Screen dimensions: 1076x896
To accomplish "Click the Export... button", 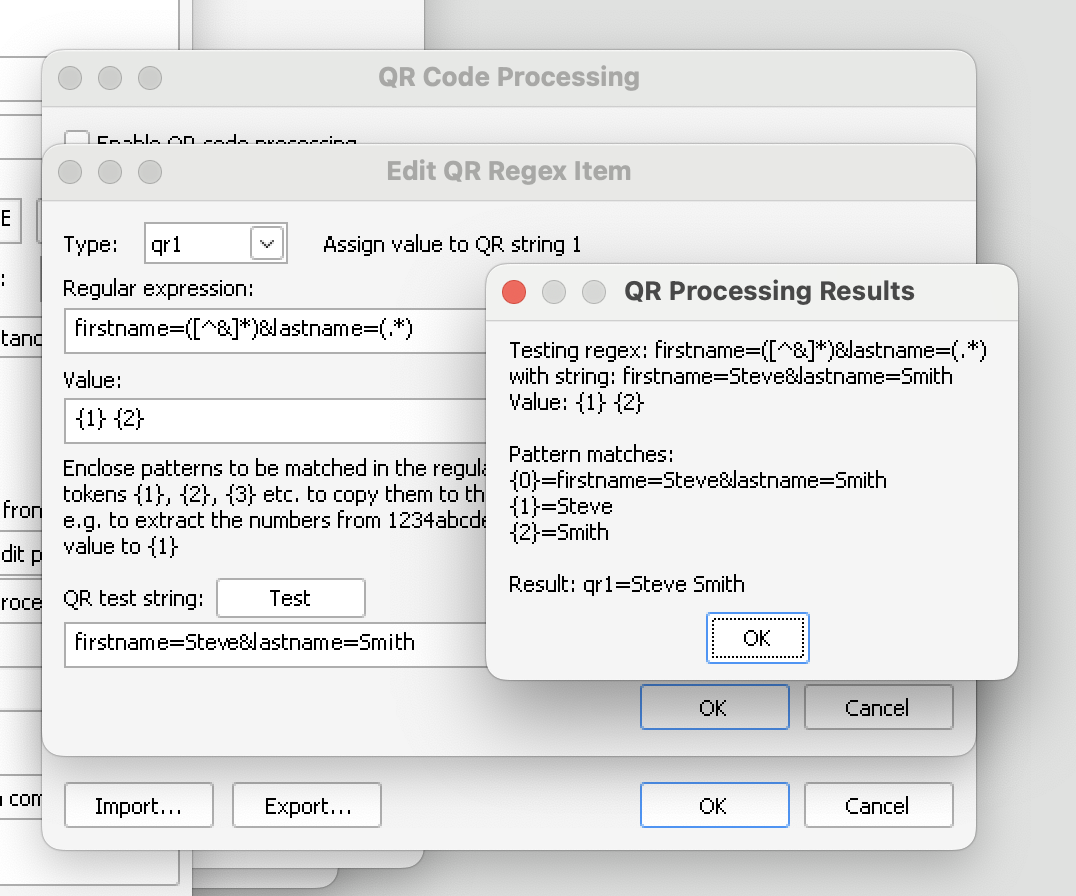I will coord(307,806).
